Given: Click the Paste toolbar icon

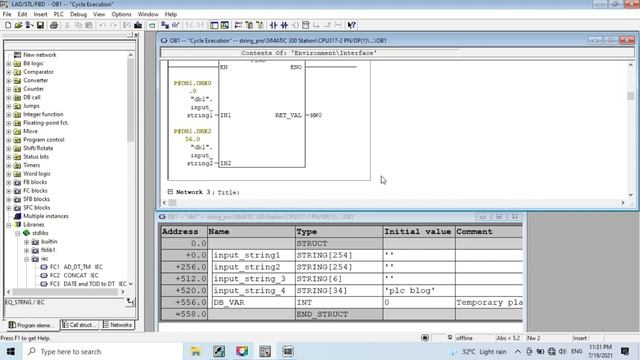Looking at the screenshot, I should (89, 25).
